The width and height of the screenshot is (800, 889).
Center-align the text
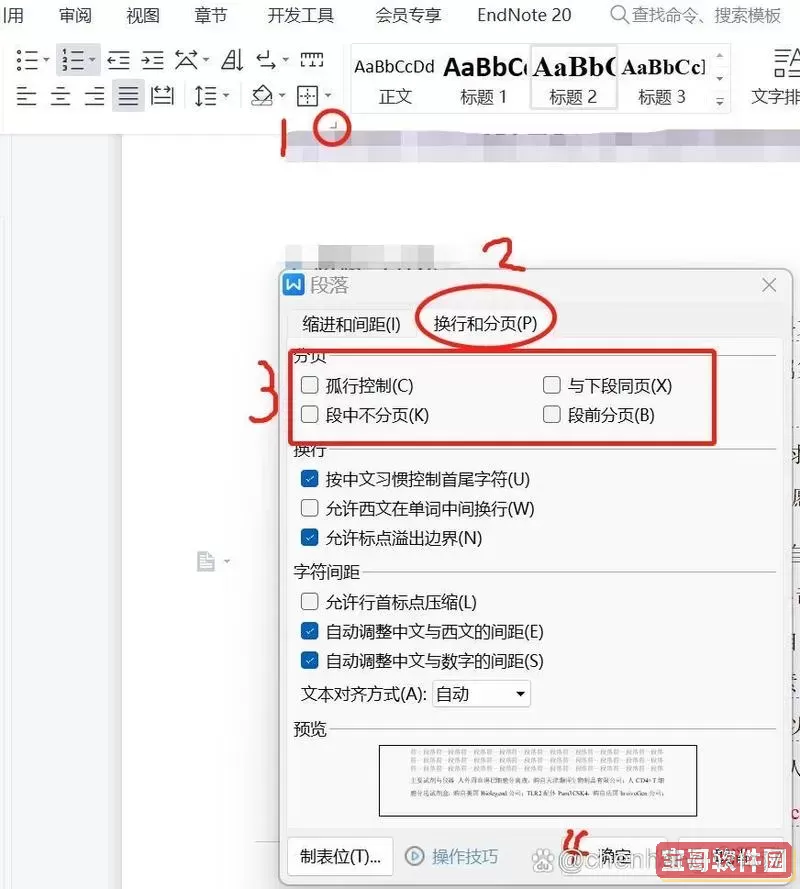pyautogui.click(x=60, y=96)
